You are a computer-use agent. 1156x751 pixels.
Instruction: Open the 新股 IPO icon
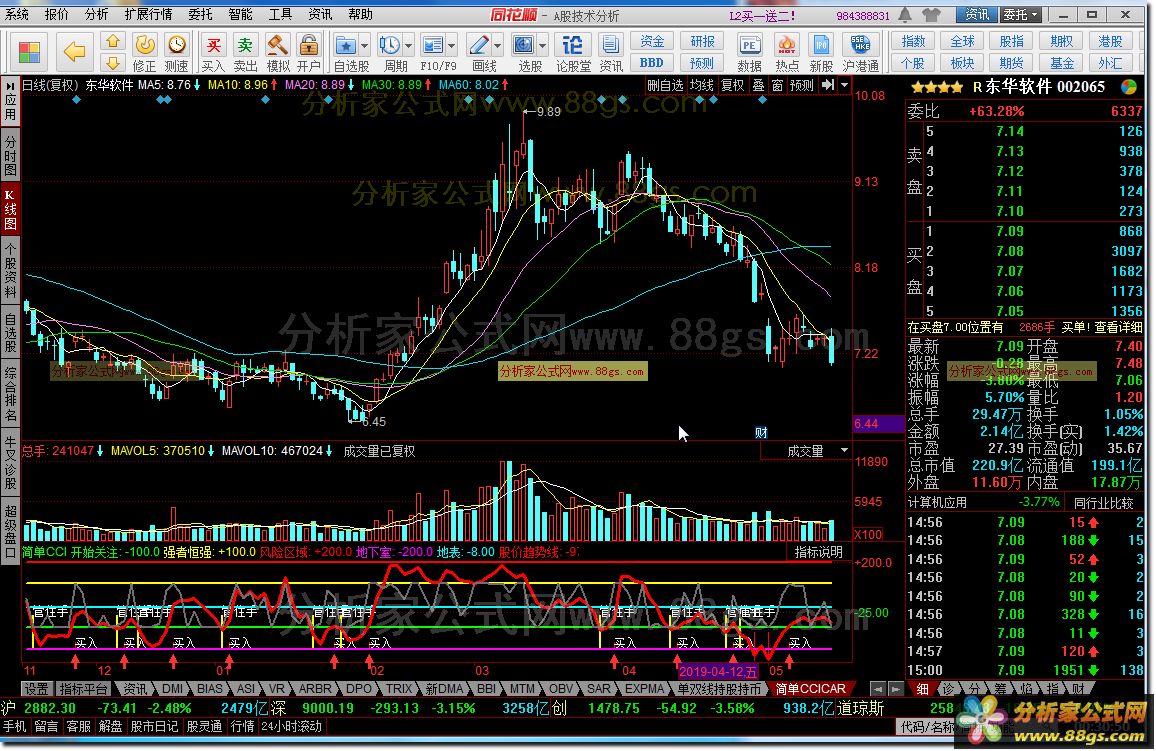tap(821, 53)
